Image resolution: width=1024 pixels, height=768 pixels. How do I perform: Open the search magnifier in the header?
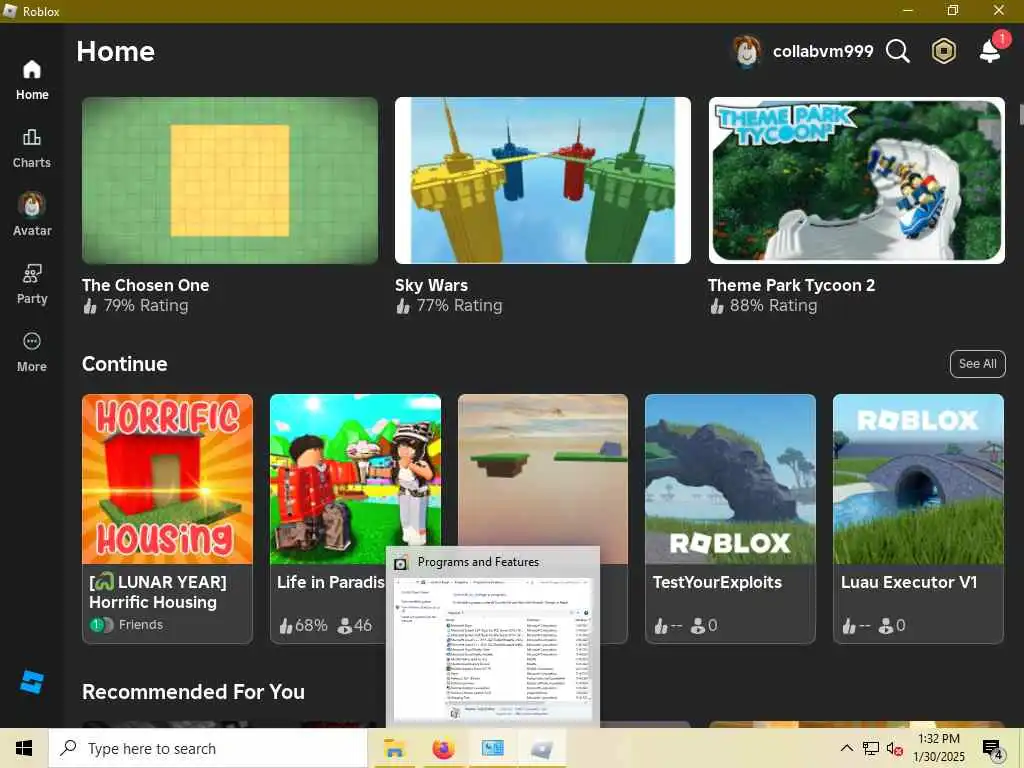pos(897,51)
